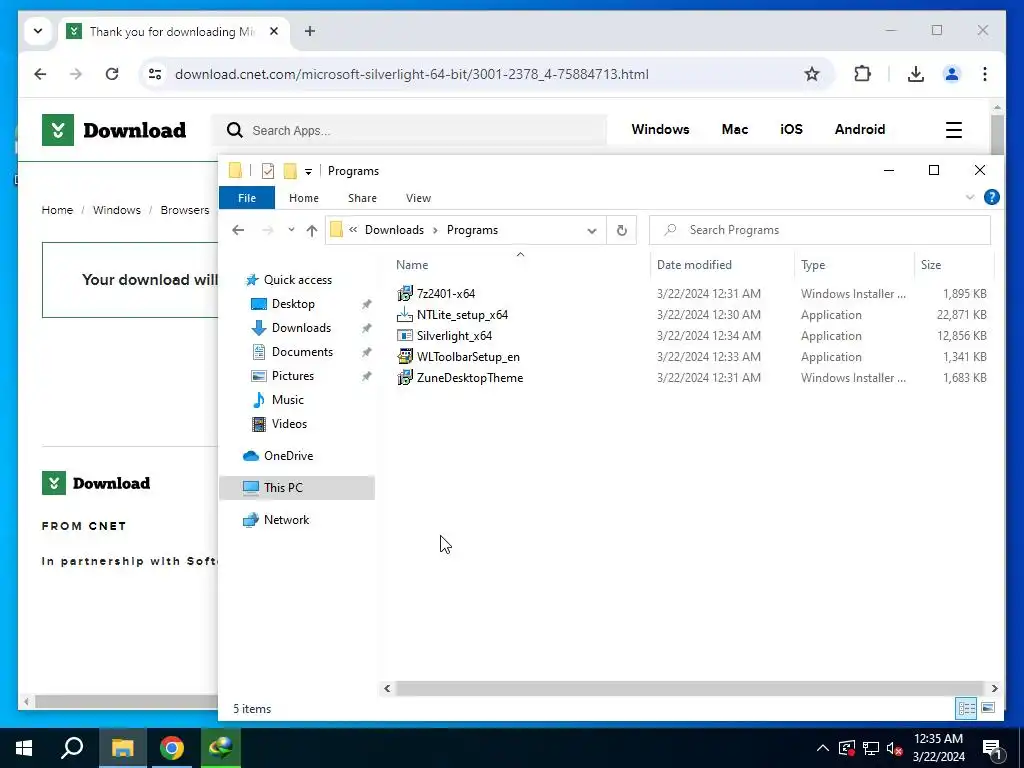This screenshot has height=768, width=1024.
Task: Close the Chrome tab for CNET
Action: tap(274, 31)
